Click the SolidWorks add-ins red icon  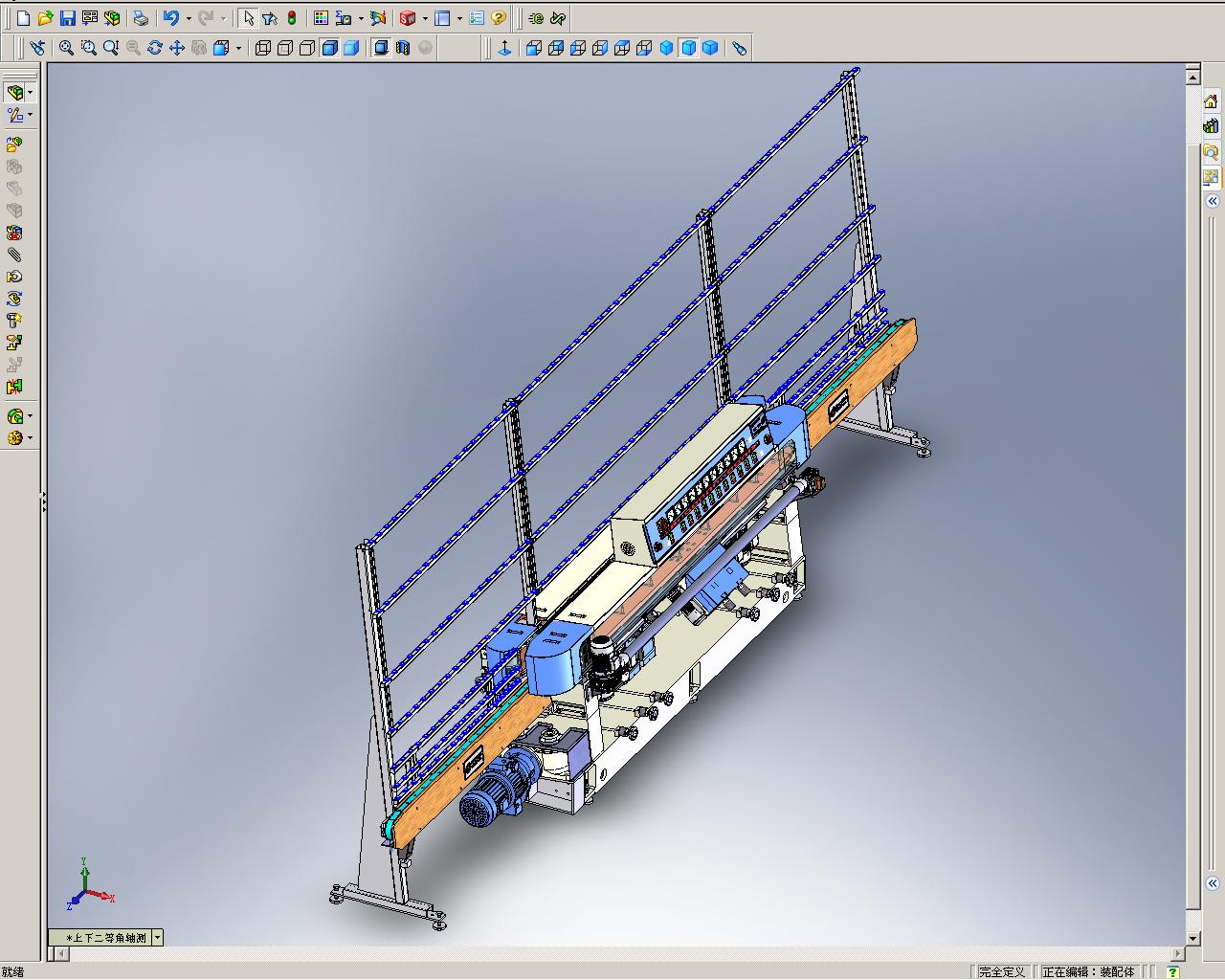pos(407,18)
